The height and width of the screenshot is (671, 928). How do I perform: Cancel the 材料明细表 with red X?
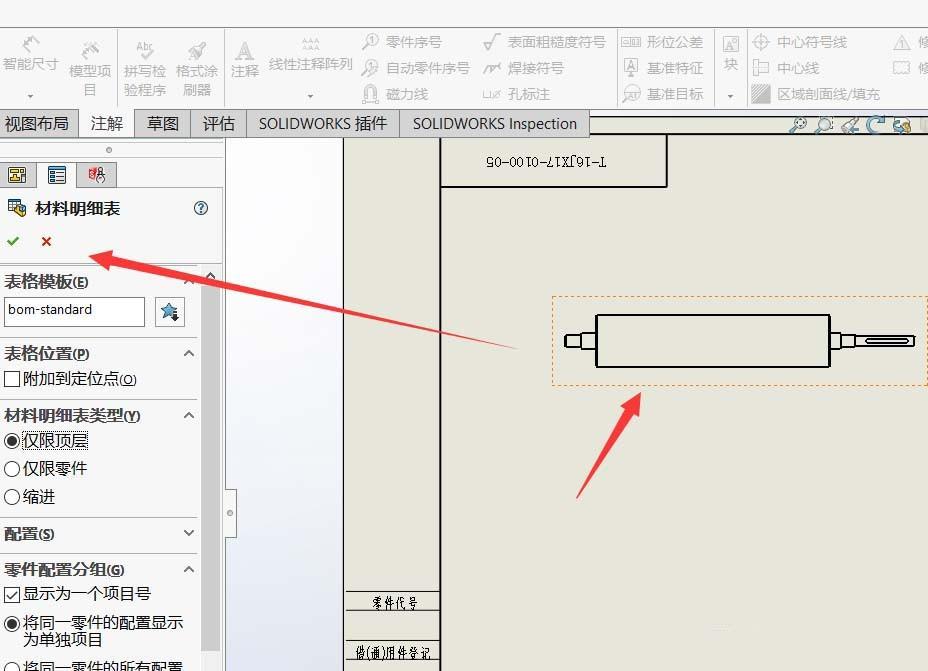(44, 241)
